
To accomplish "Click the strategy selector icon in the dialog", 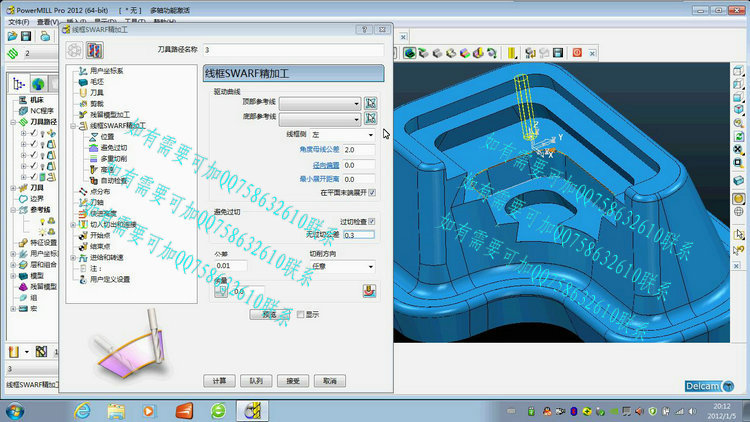I will click(94, 50).
